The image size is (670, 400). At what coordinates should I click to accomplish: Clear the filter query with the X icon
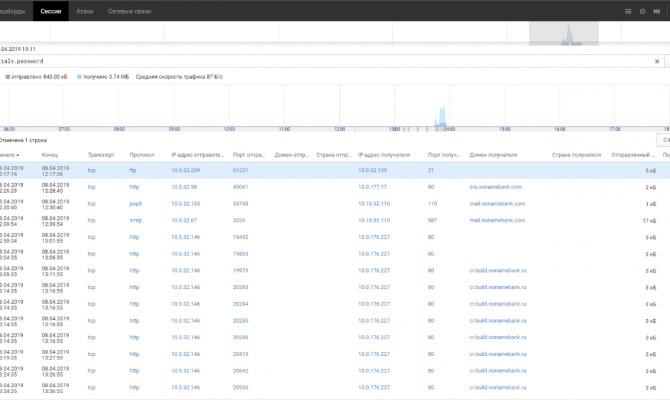click(x=657, y=62)
